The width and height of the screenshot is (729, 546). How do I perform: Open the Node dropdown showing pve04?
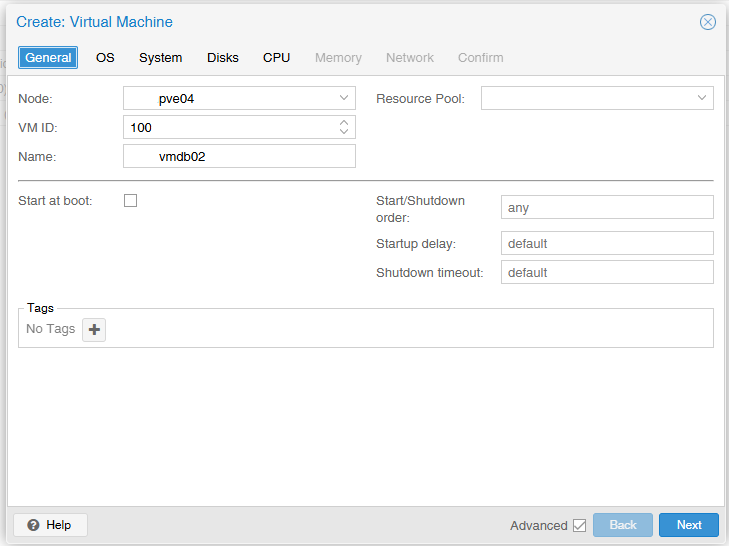pyautogui.click(x=239, y=98)
